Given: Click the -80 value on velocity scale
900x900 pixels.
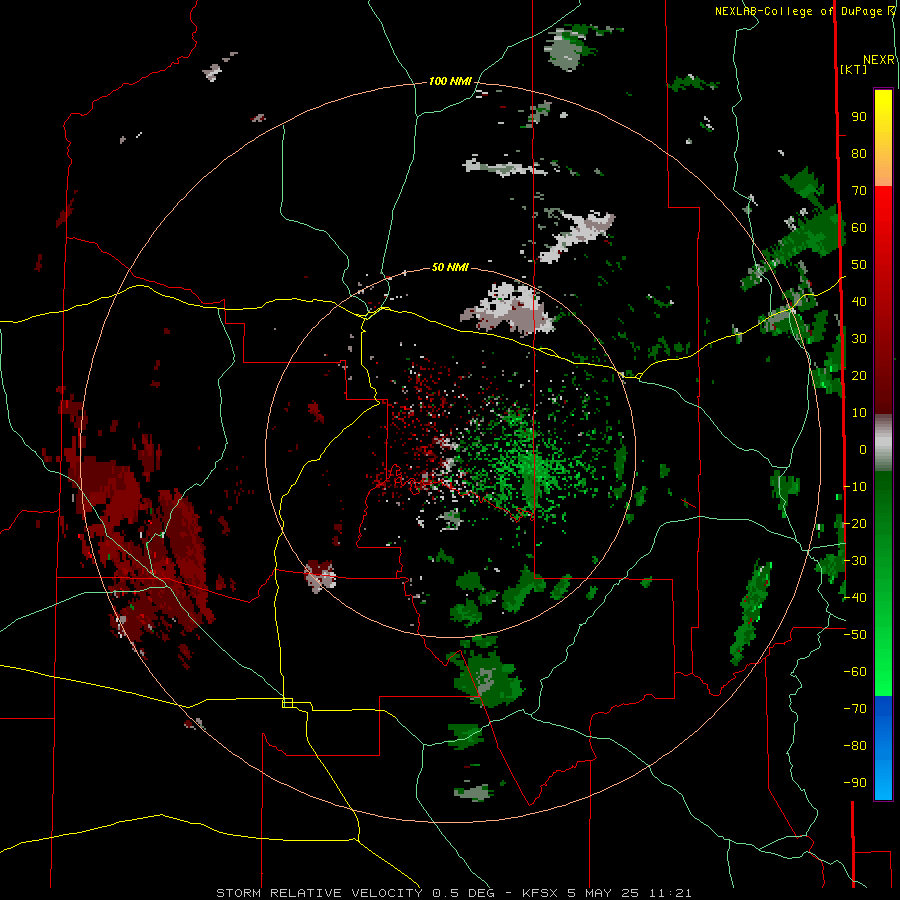Looking at the screenshot, I should click(855, 746).
